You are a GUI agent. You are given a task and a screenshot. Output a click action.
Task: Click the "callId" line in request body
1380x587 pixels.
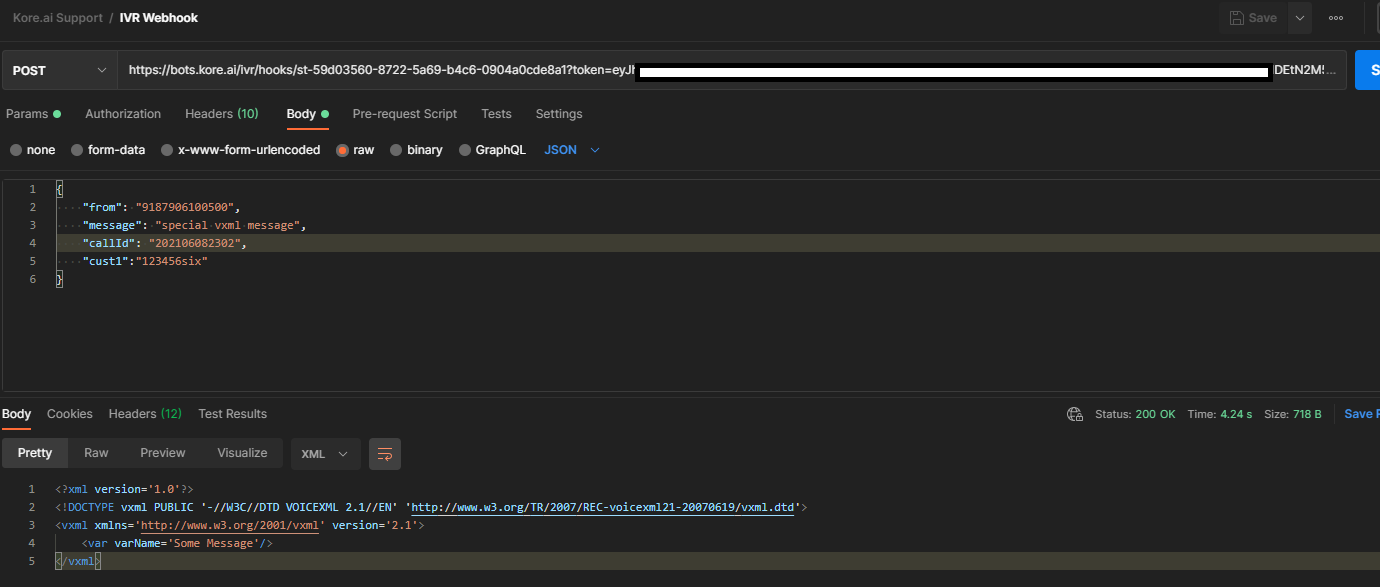click(x=164, y=243)
